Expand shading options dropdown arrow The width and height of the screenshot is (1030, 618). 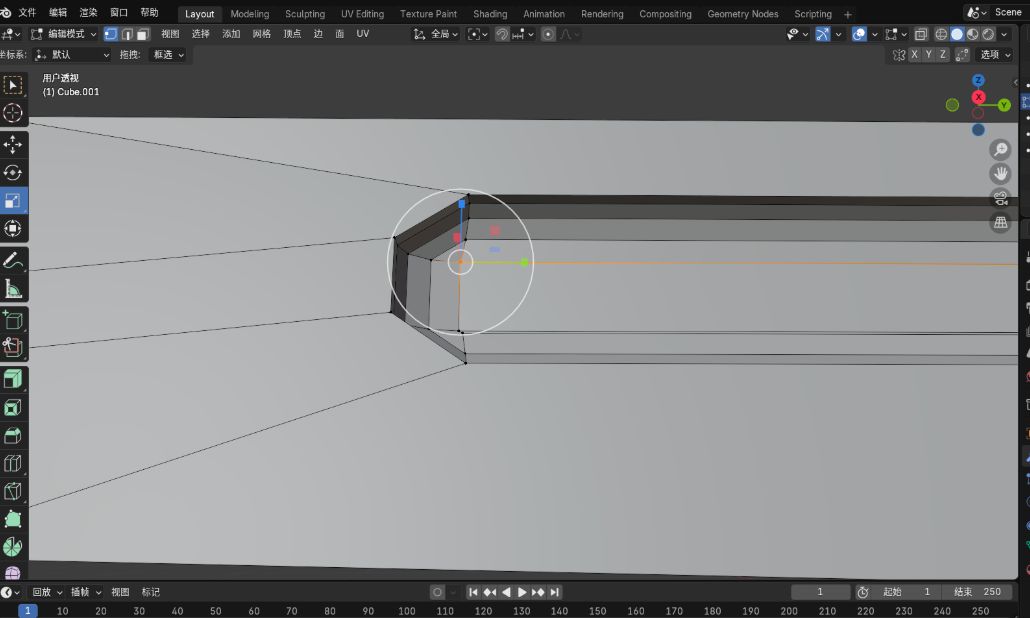1004,34
